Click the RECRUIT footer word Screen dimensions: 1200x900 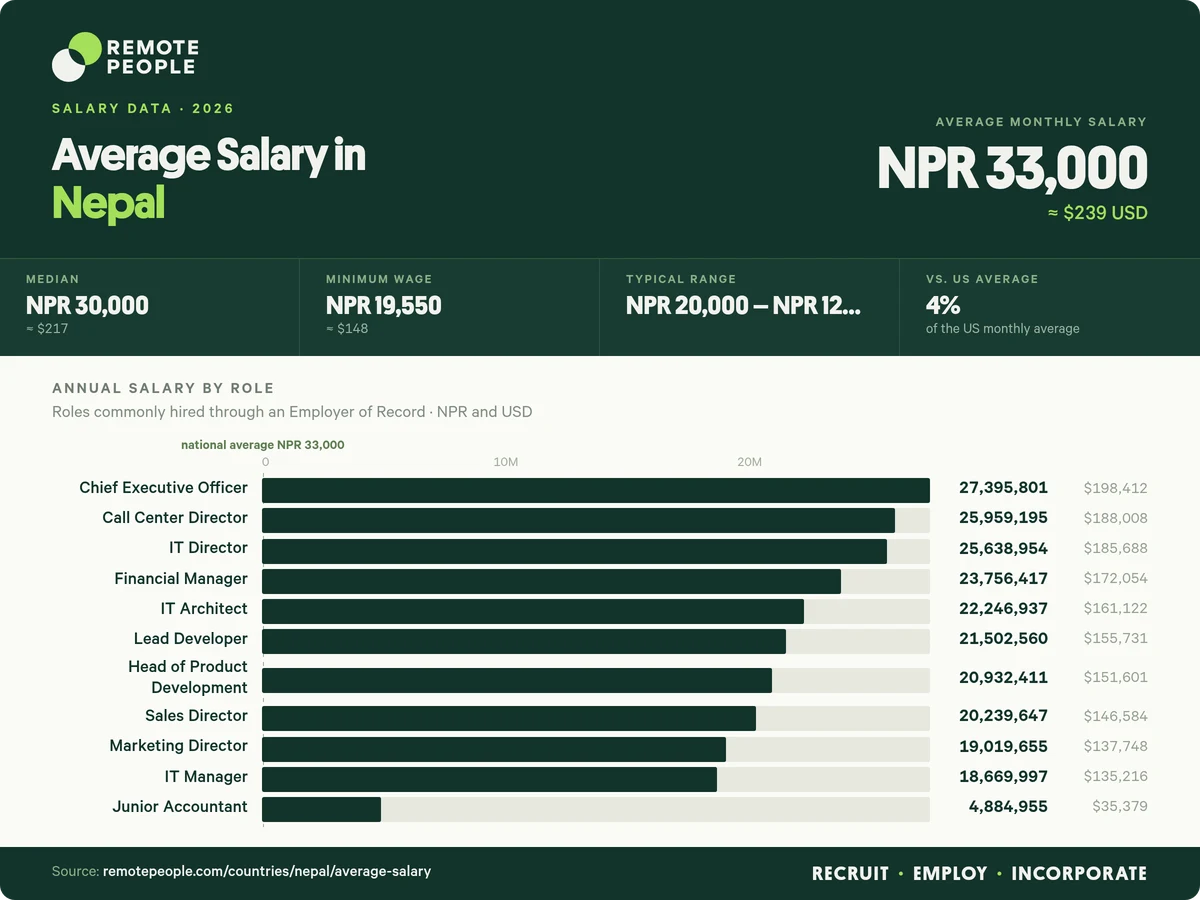pos(850,874)
